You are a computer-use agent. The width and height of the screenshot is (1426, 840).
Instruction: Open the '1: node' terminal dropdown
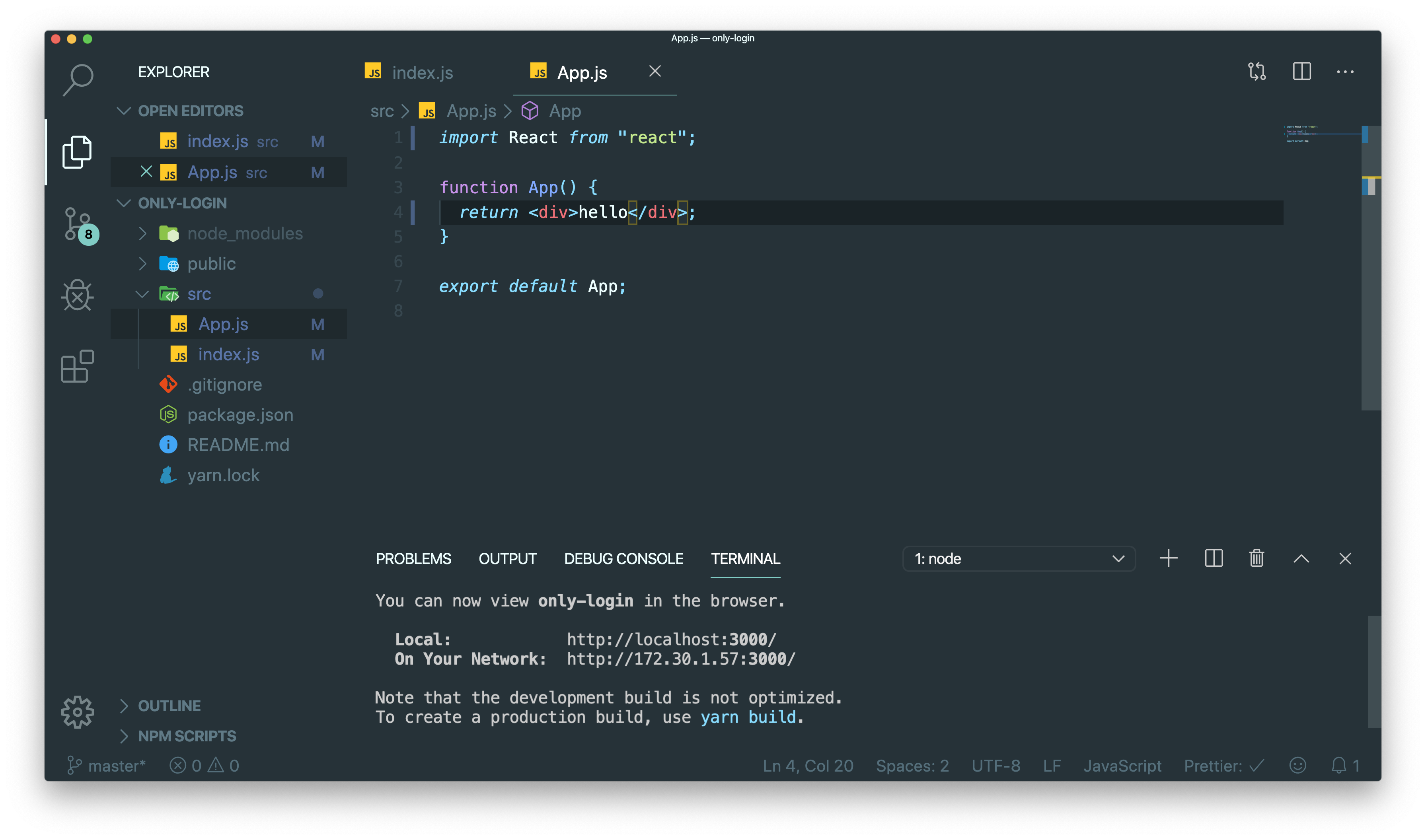tap(1019, 559)
